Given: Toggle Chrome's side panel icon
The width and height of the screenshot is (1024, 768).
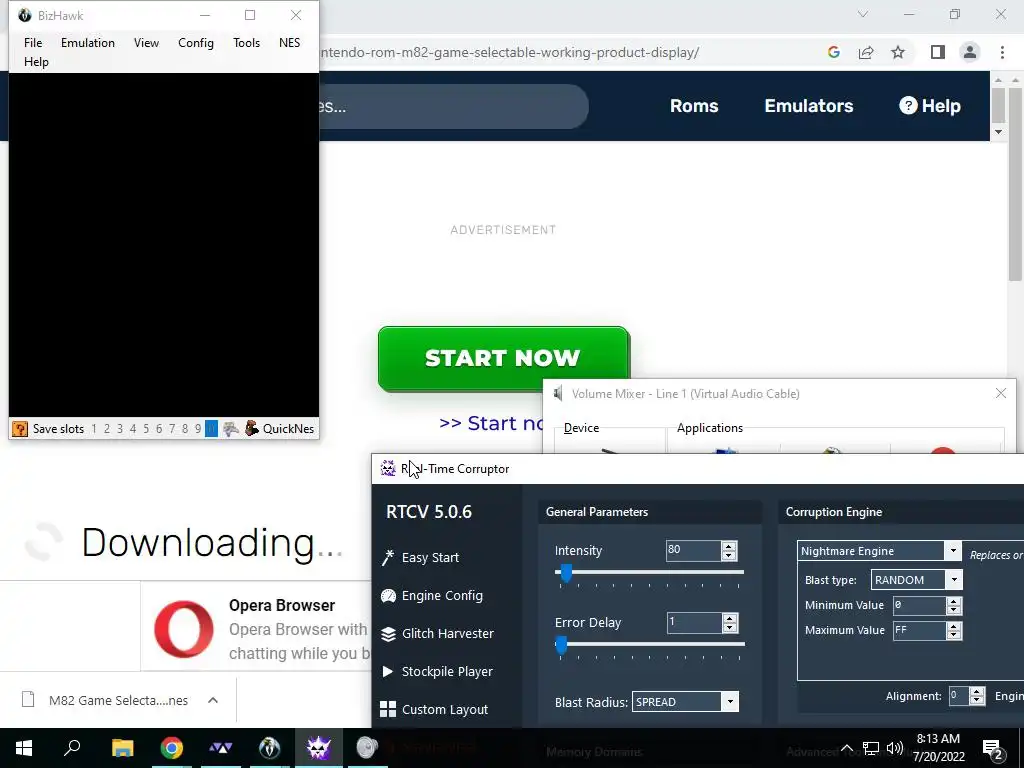Looking at the screenshot, I should point(938,52).
